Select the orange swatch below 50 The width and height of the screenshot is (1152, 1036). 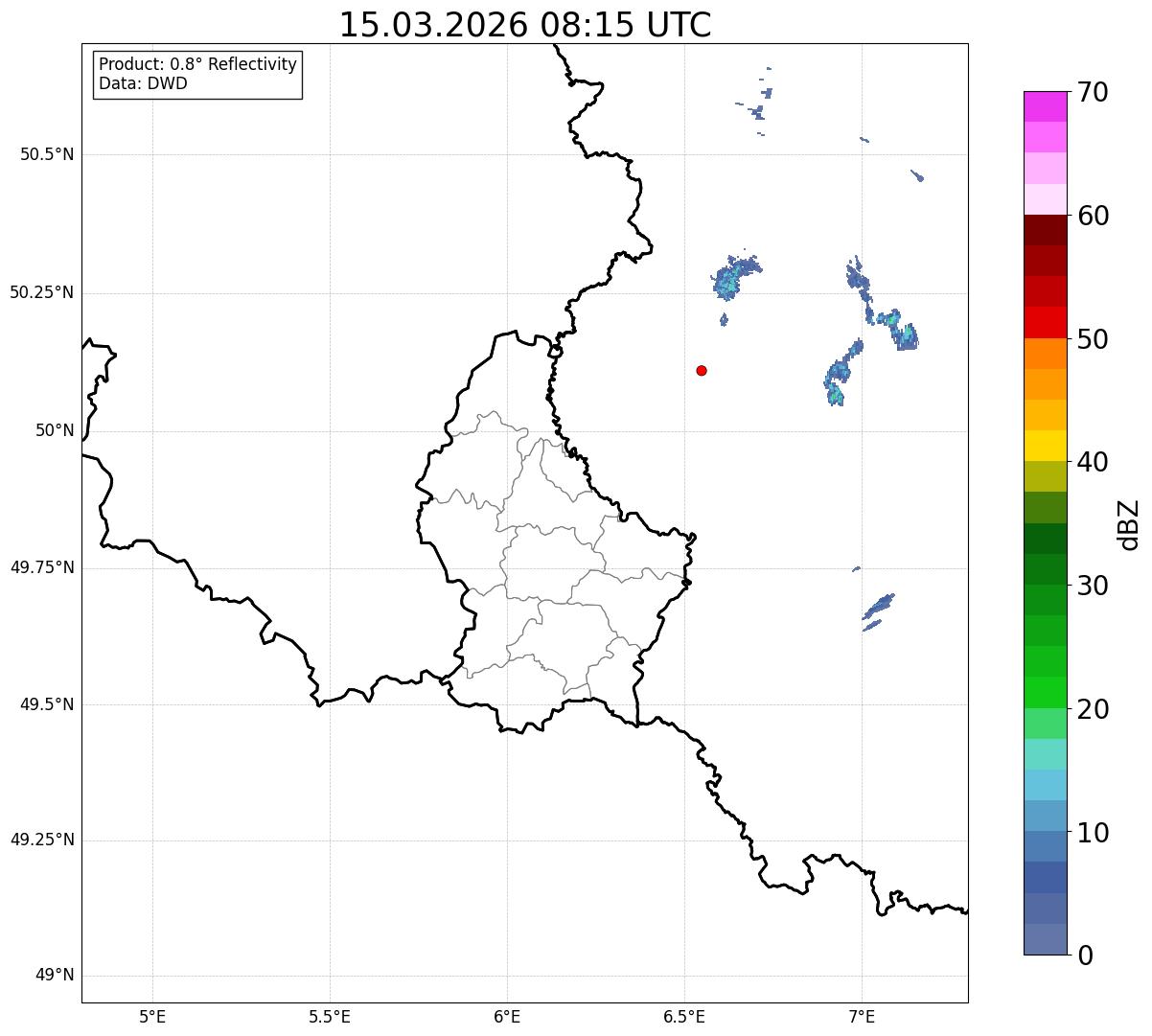pos(1045,354)
